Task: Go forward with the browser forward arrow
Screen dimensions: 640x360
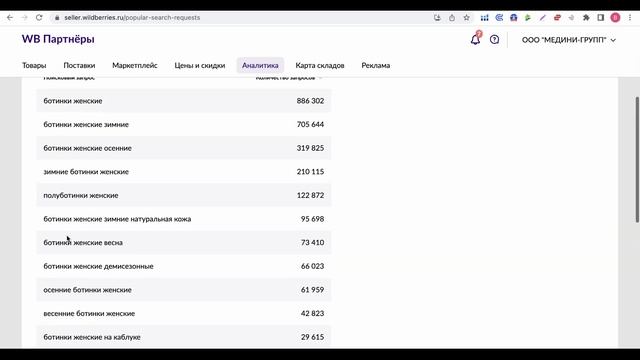Action: coord(24,18)
